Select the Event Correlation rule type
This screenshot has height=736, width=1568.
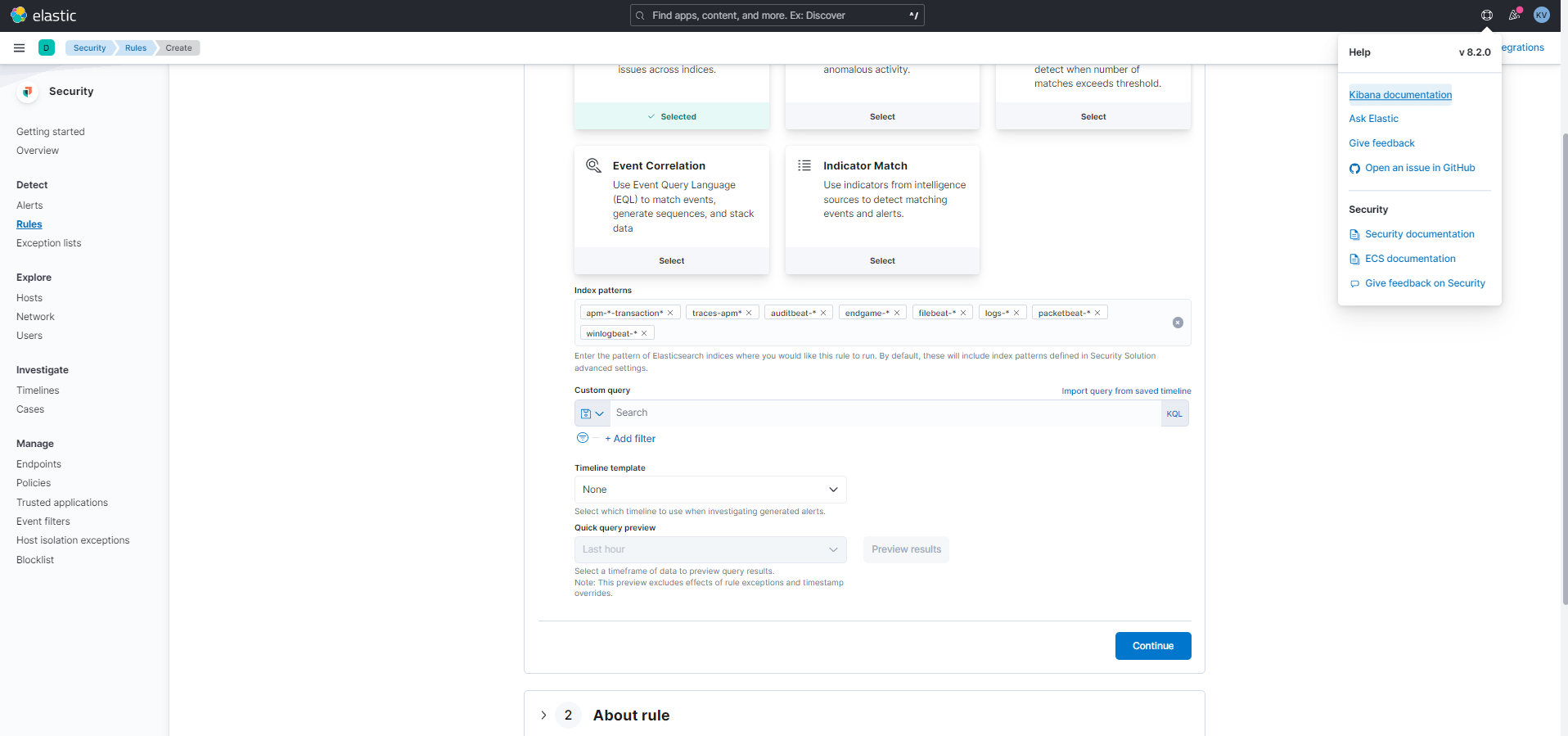(x=672, y=261)
